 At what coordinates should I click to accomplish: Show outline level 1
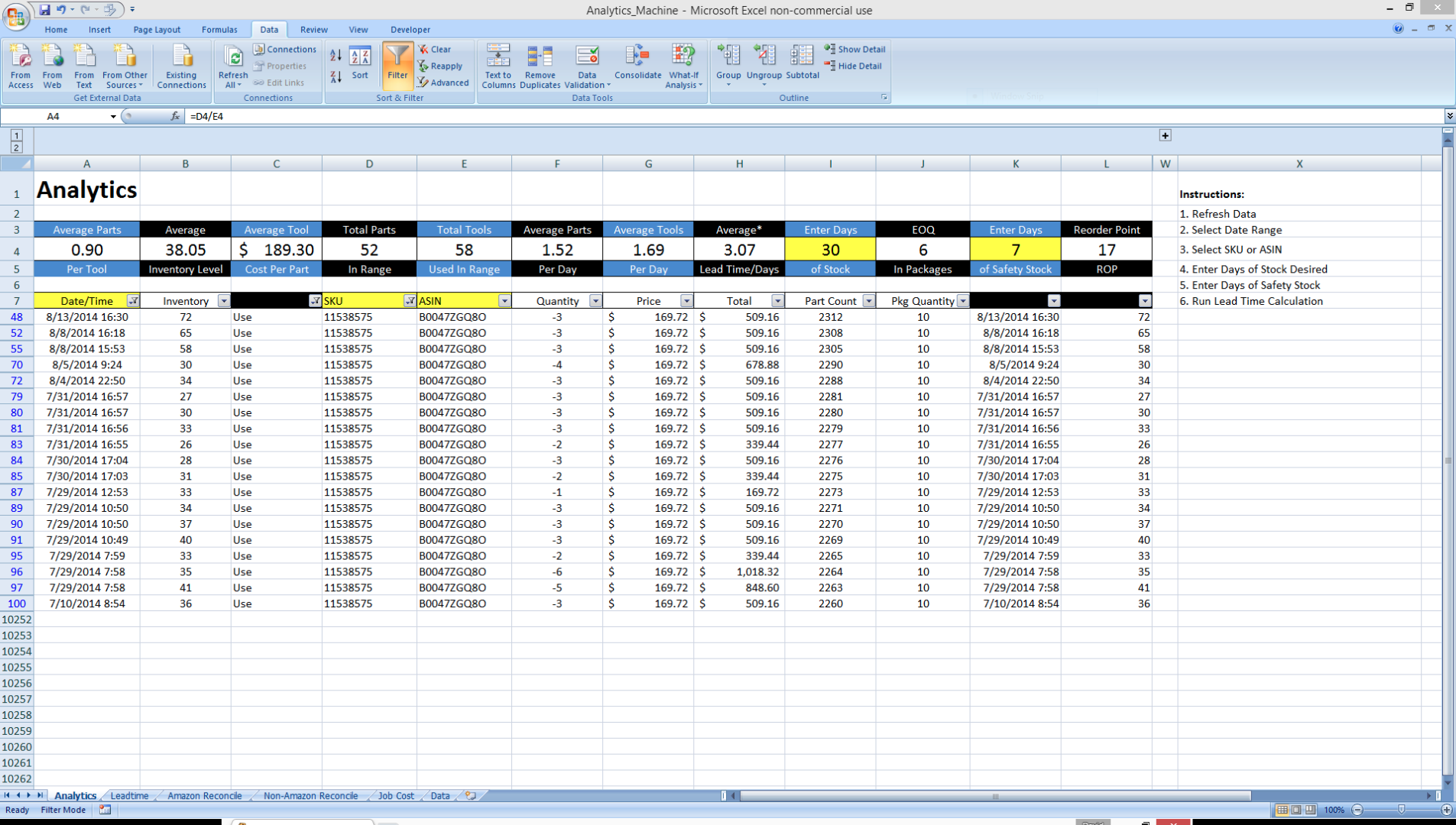click(16, 134)
